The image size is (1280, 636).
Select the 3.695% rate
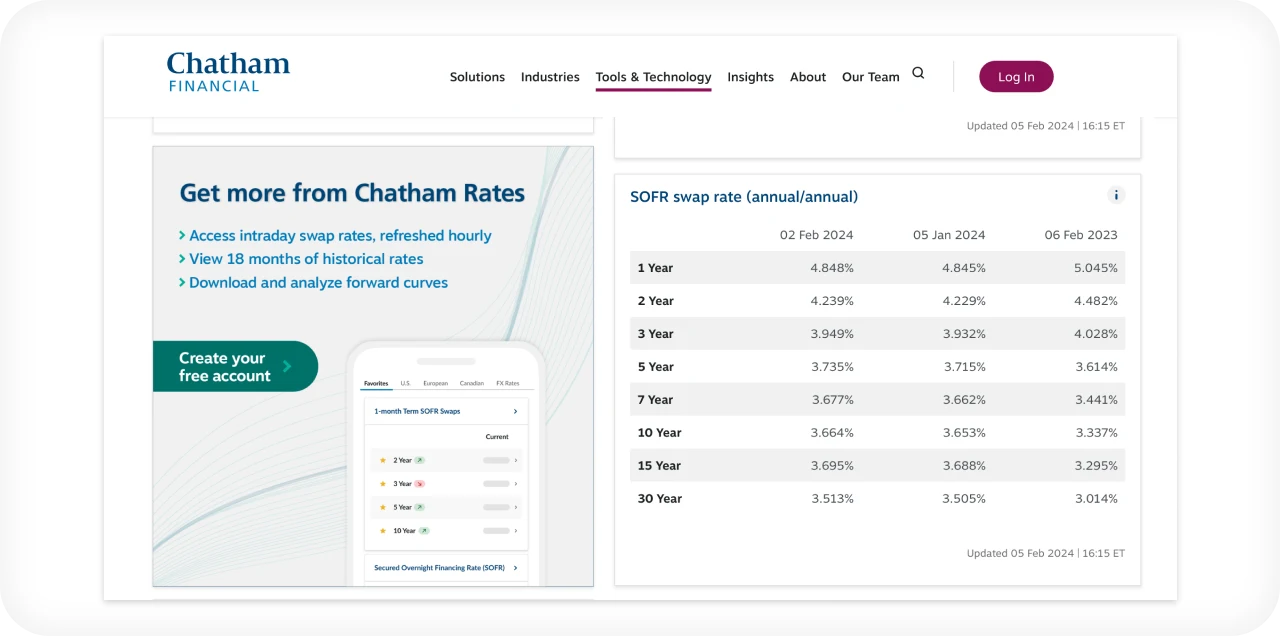tap(832, 466)
